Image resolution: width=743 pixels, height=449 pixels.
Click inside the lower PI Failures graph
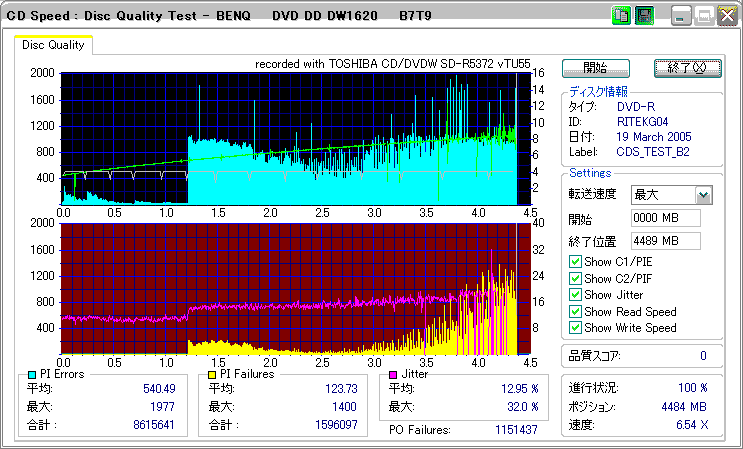[295, 288]
